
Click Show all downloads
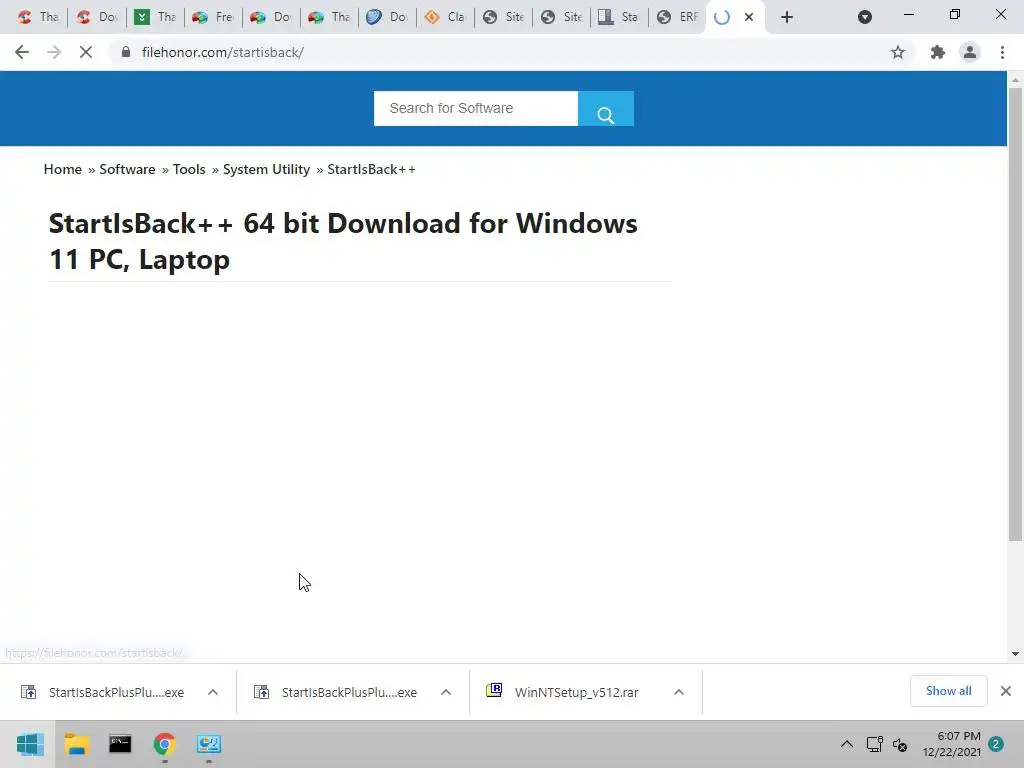948,691
